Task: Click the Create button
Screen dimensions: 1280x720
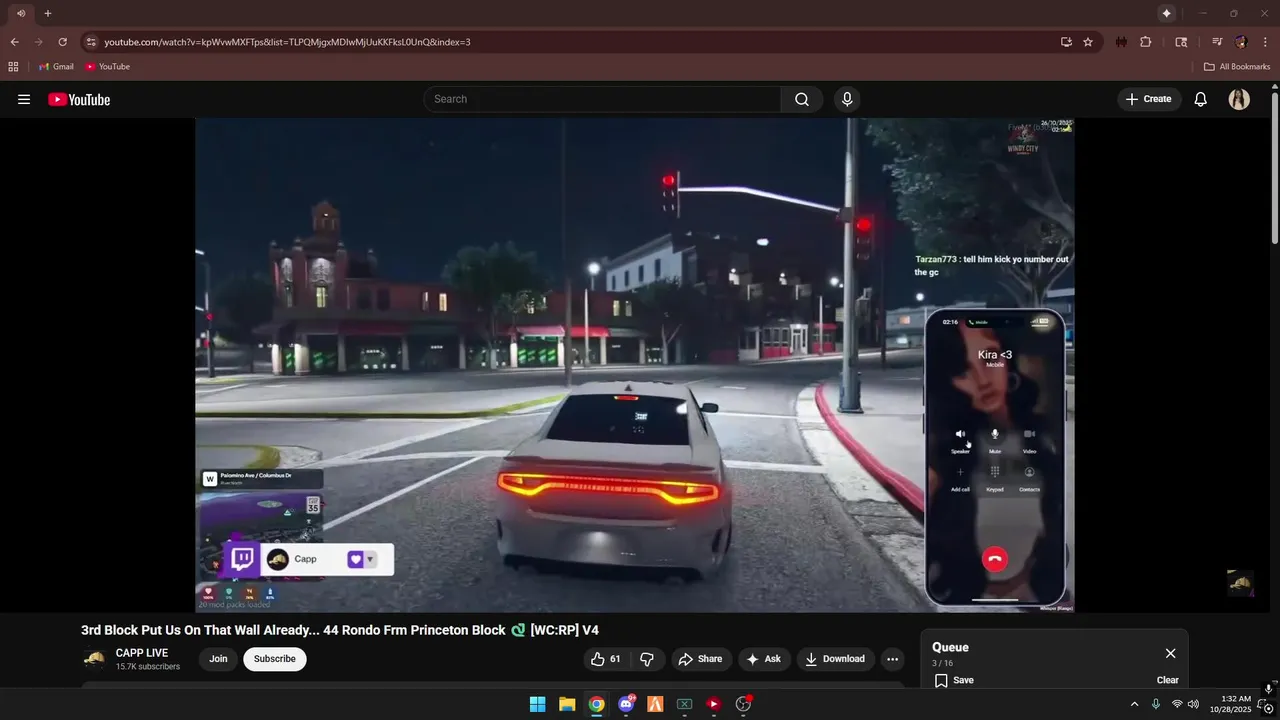Action: tap(1149, 99)
